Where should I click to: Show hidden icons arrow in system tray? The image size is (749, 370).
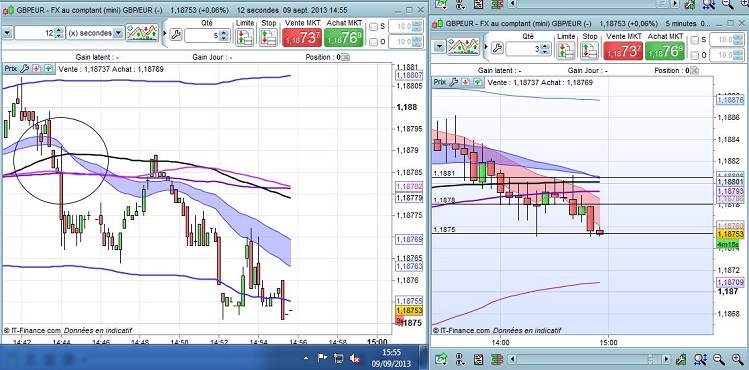[x=306, y=358]
